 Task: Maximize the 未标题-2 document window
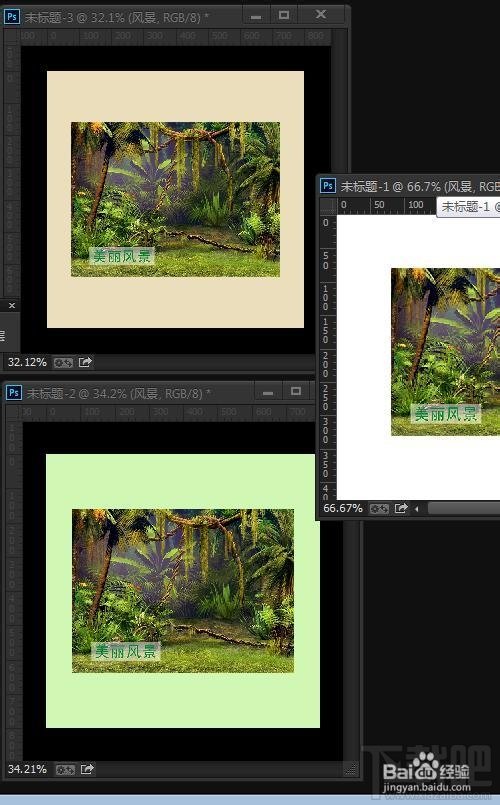tap(296, 392)
